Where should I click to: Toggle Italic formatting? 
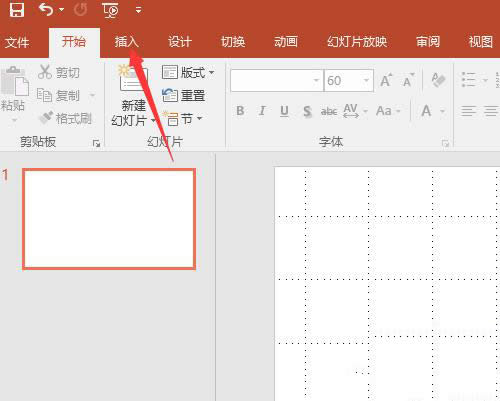[x=262, y=111]
